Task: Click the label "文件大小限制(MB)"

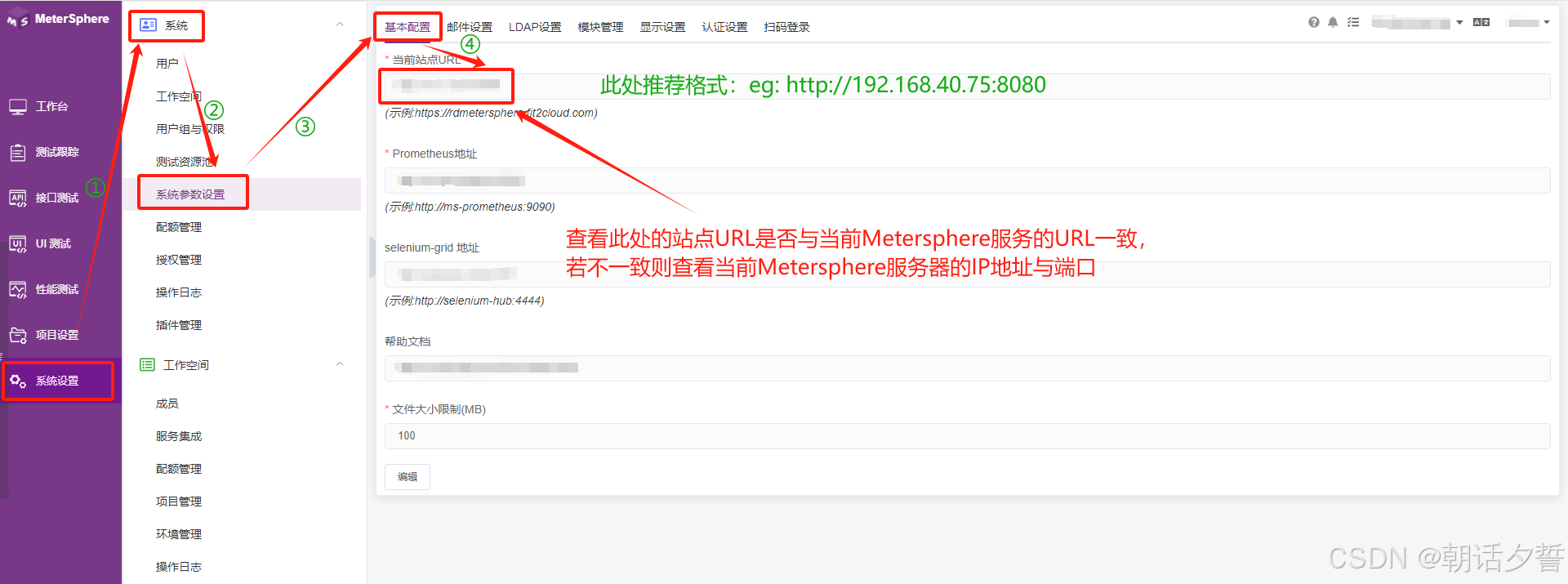Action: 439,409
